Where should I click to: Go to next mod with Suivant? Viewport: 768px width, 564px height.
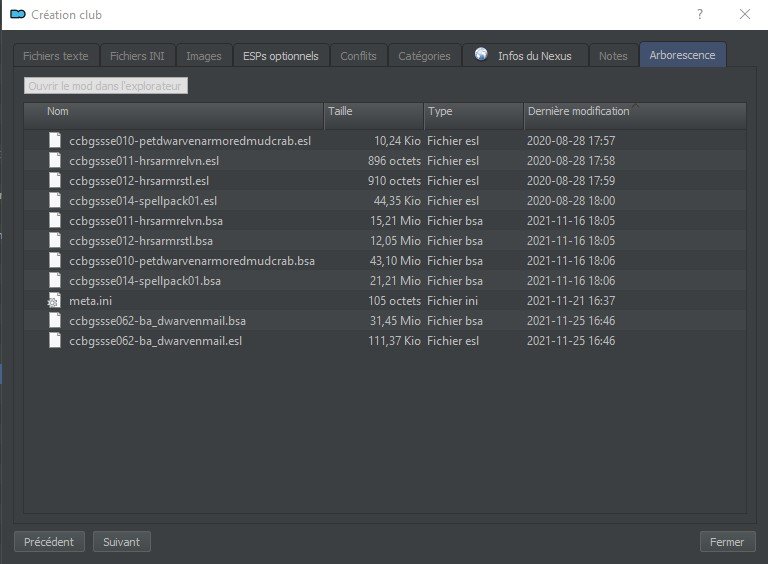point(121,541)
